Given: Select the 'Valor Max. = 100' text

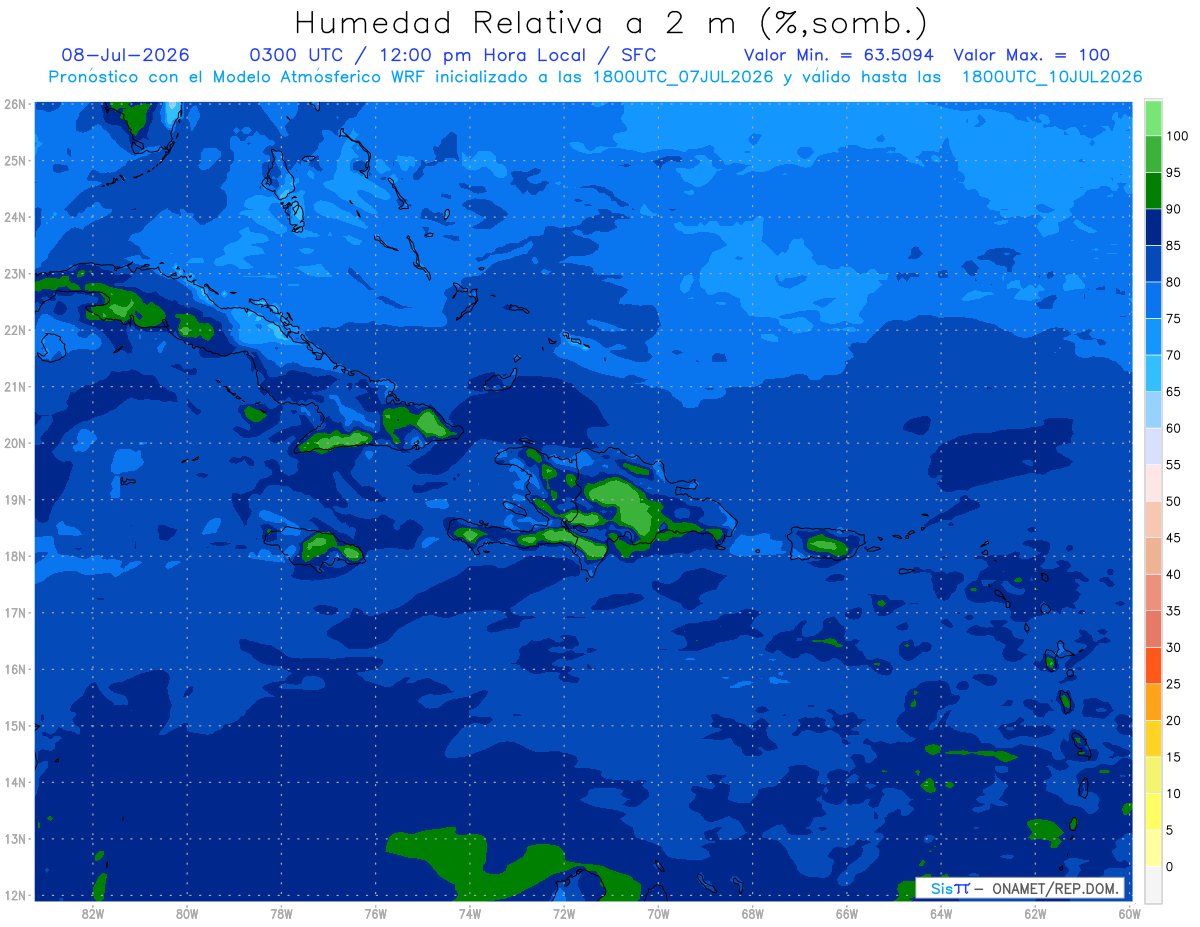Looking at the screenshot, I should (x=1032, y=55).
